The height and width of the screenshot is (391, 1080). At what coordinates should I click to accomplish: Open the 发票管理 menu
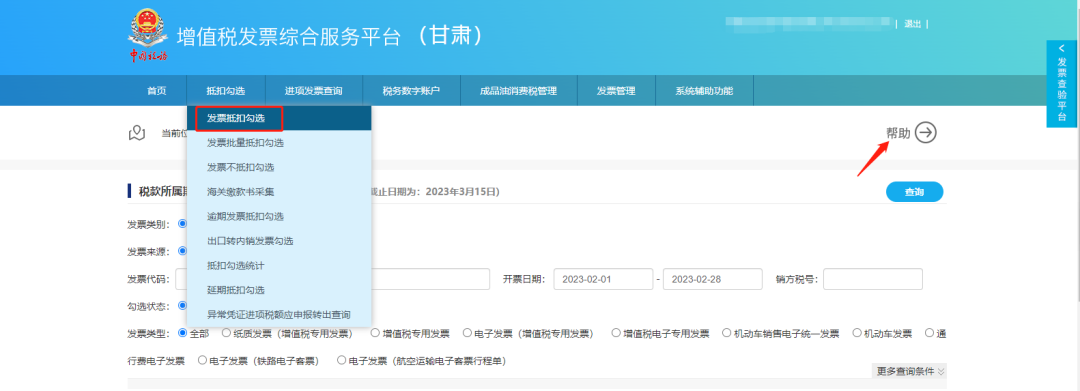616,91
